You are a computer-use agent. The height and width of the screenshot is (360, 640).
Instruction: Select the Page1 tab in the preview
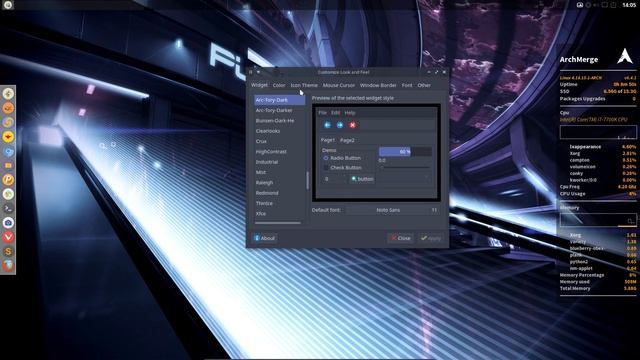tap(328, 140)
